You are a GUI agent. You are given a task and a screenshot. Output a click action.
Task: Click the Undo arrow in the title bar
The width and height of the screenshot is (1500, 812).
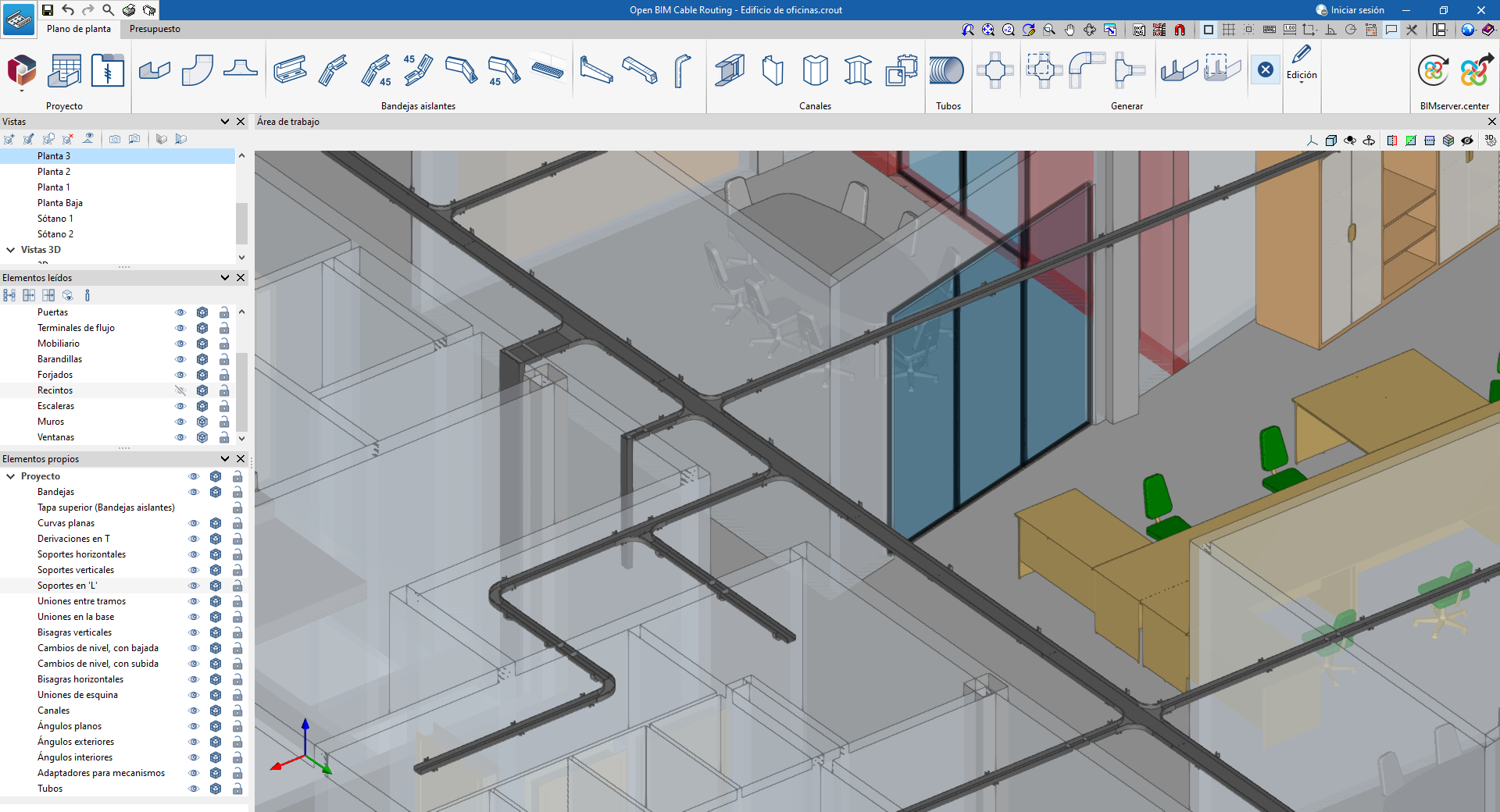click(x=68, y=10)
